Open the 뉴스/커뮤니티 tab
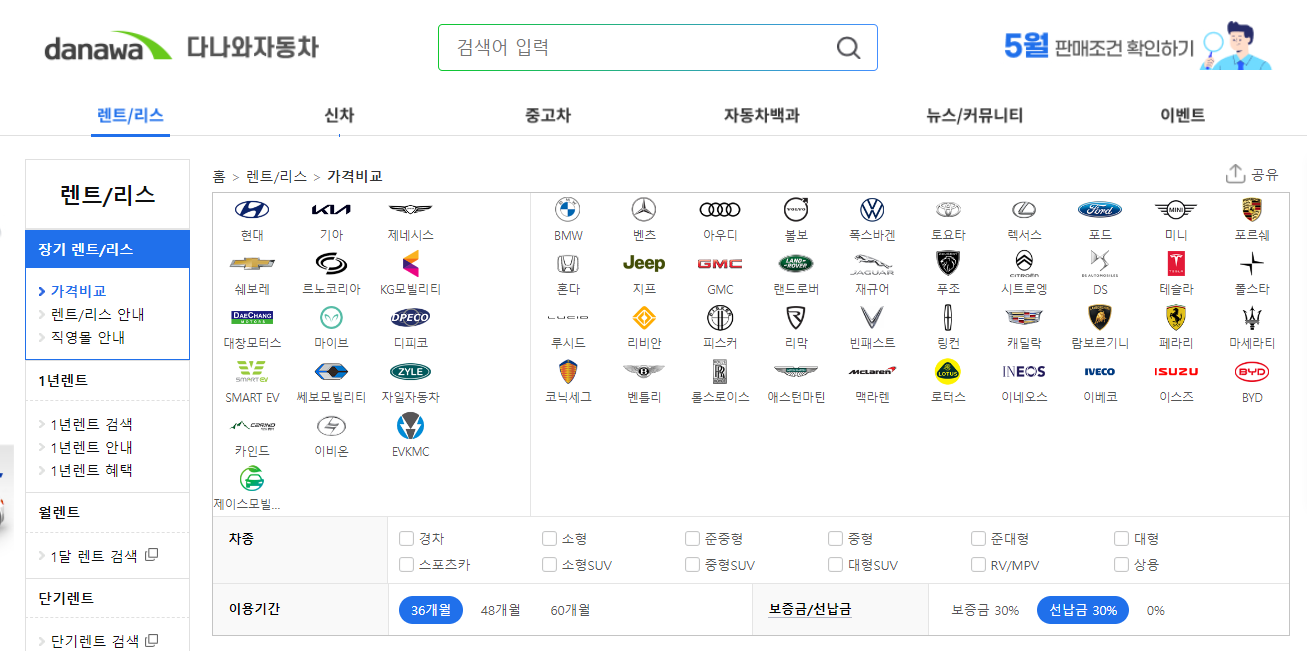 pos(975,115)
